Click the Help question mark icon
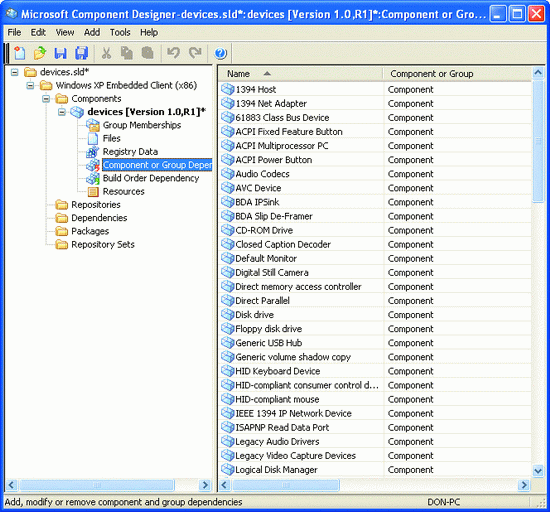The image size is (550, 512). 221,54
